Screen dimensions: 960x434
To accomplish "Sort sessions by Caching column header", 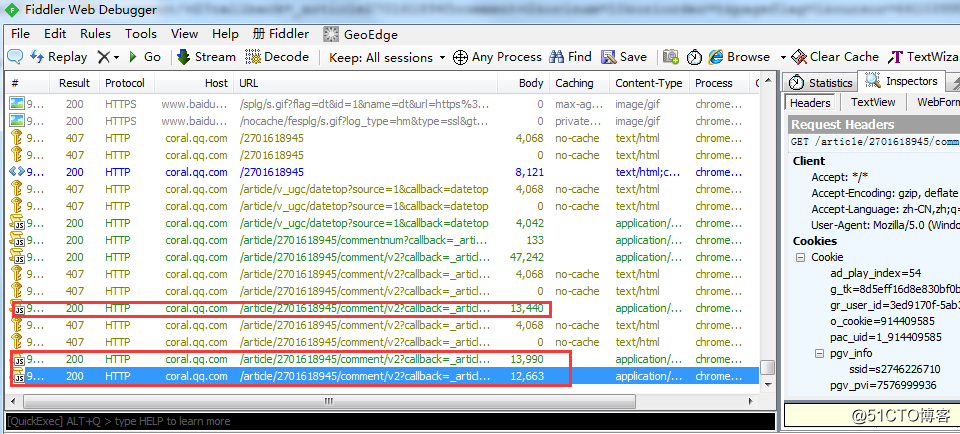I will tap(579, 83).
